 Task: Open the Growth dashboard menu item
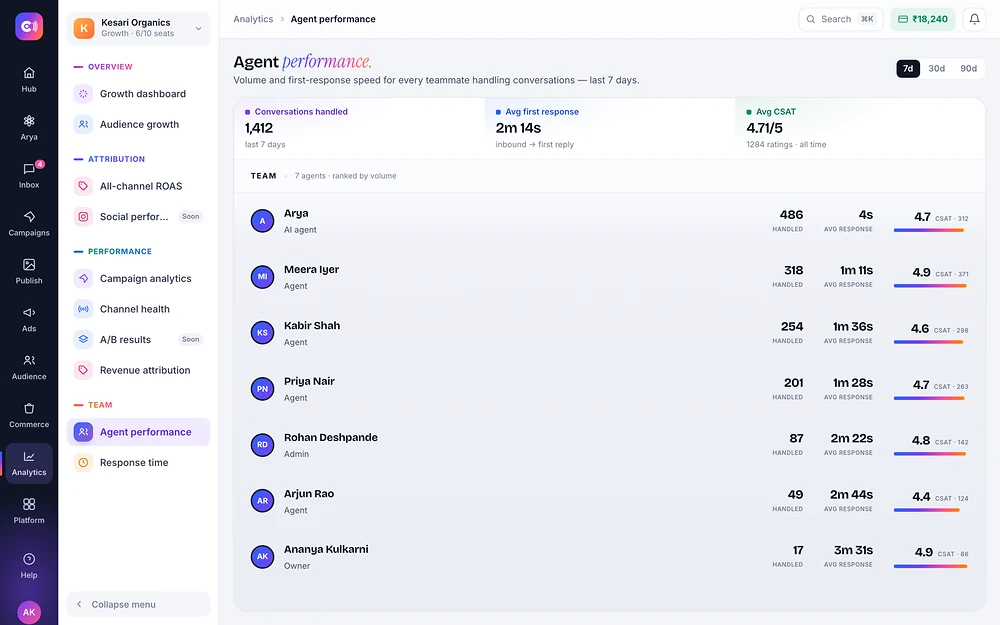pyautogui.click(x=138, y=94)
